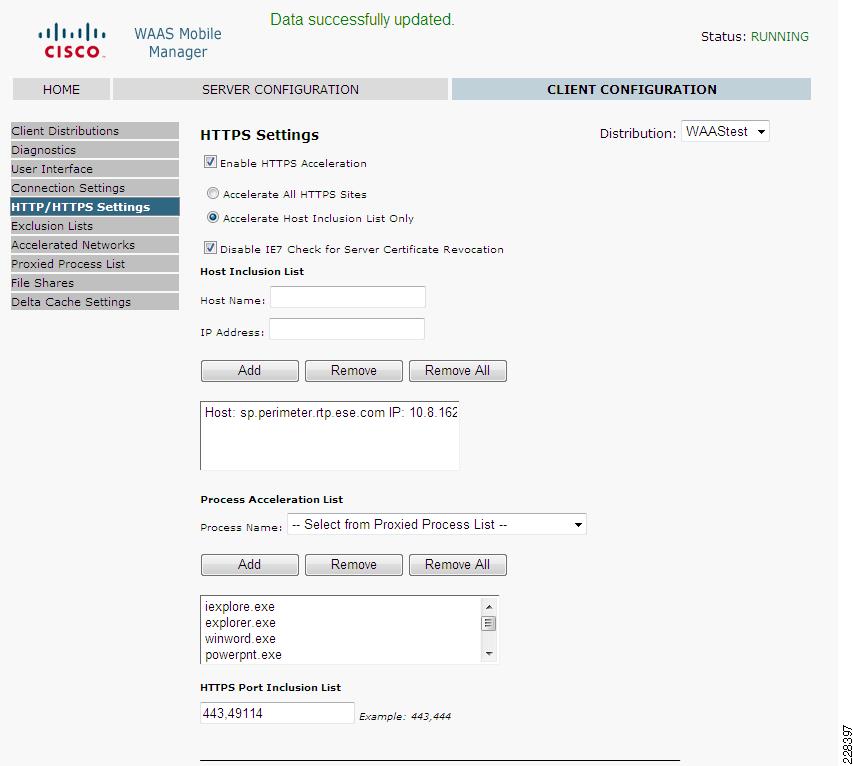
Task: Select winword.exe in process list
Action: (240, 639)
